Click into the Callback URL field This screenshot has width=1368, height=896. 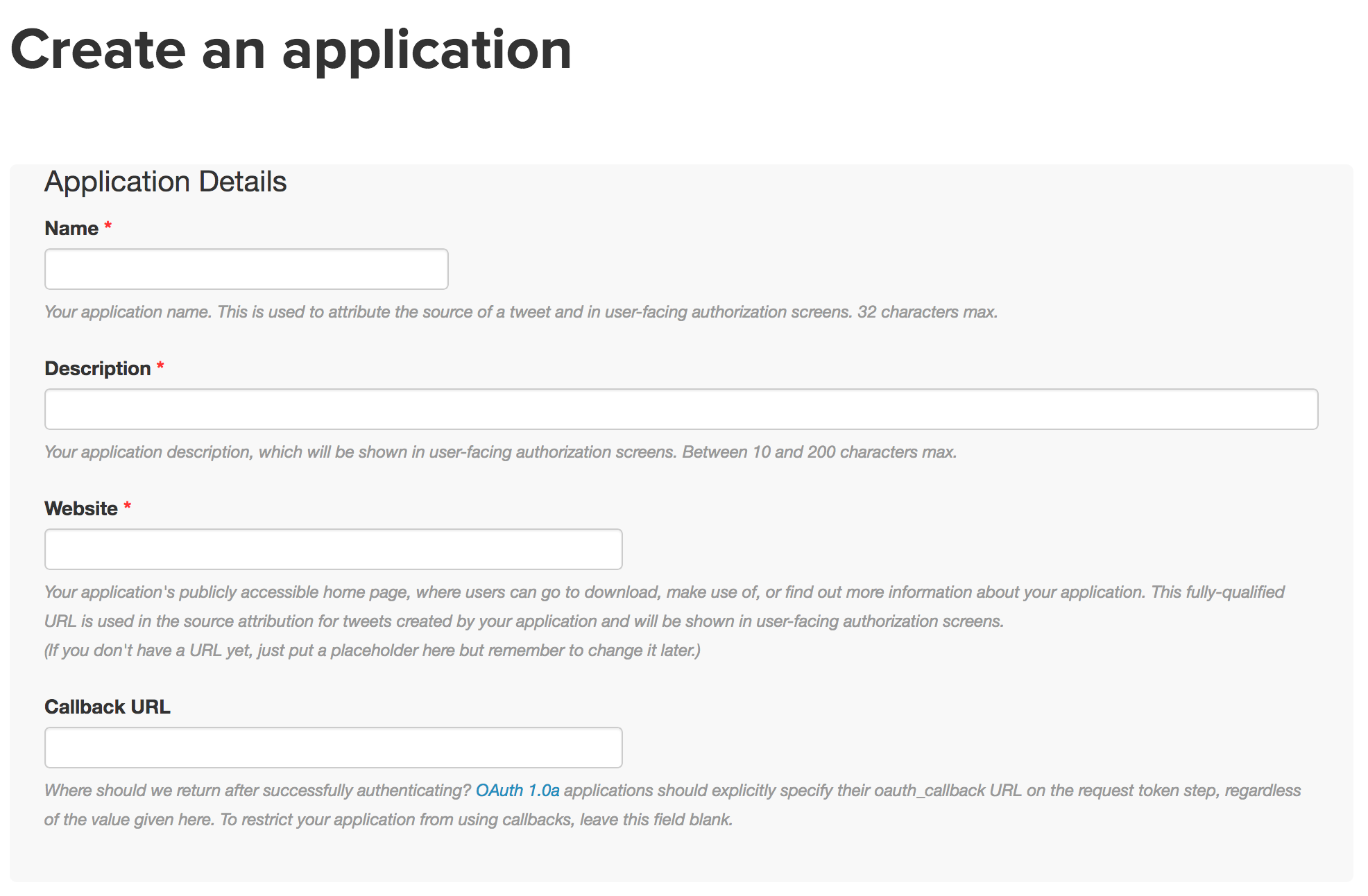click(334, 748)
